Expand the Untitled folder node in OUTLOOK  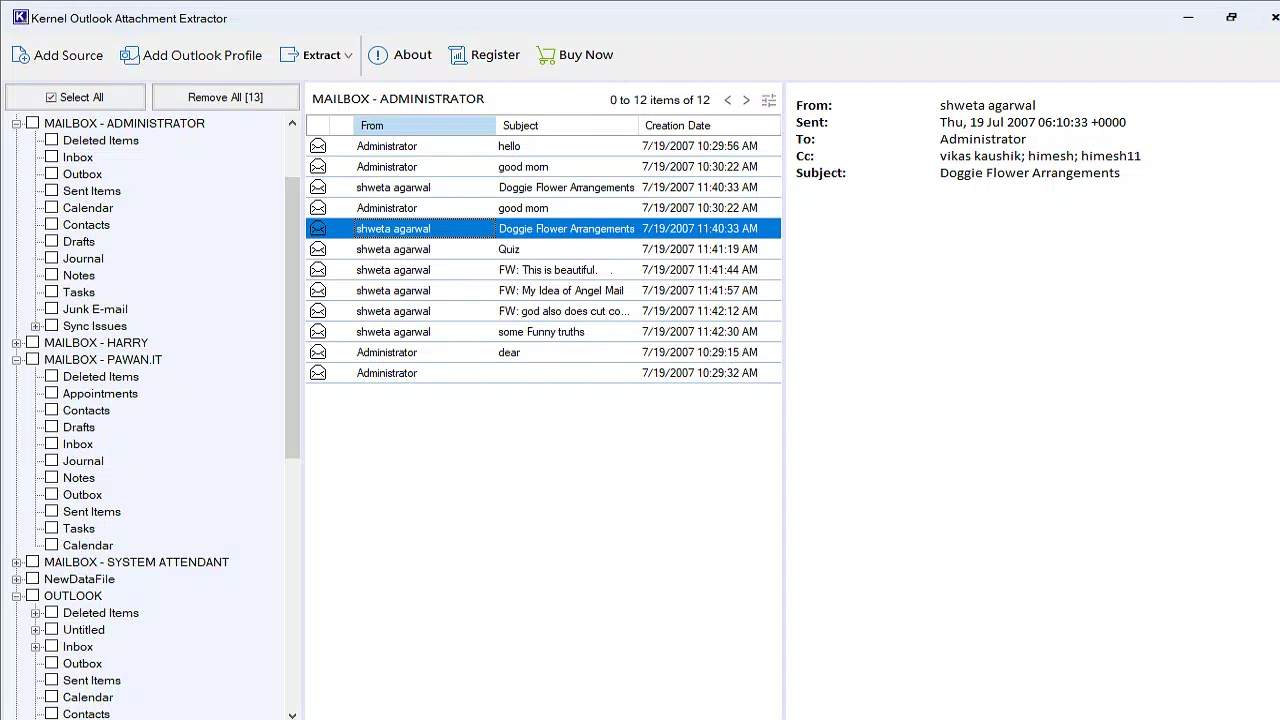coord(36,630)
